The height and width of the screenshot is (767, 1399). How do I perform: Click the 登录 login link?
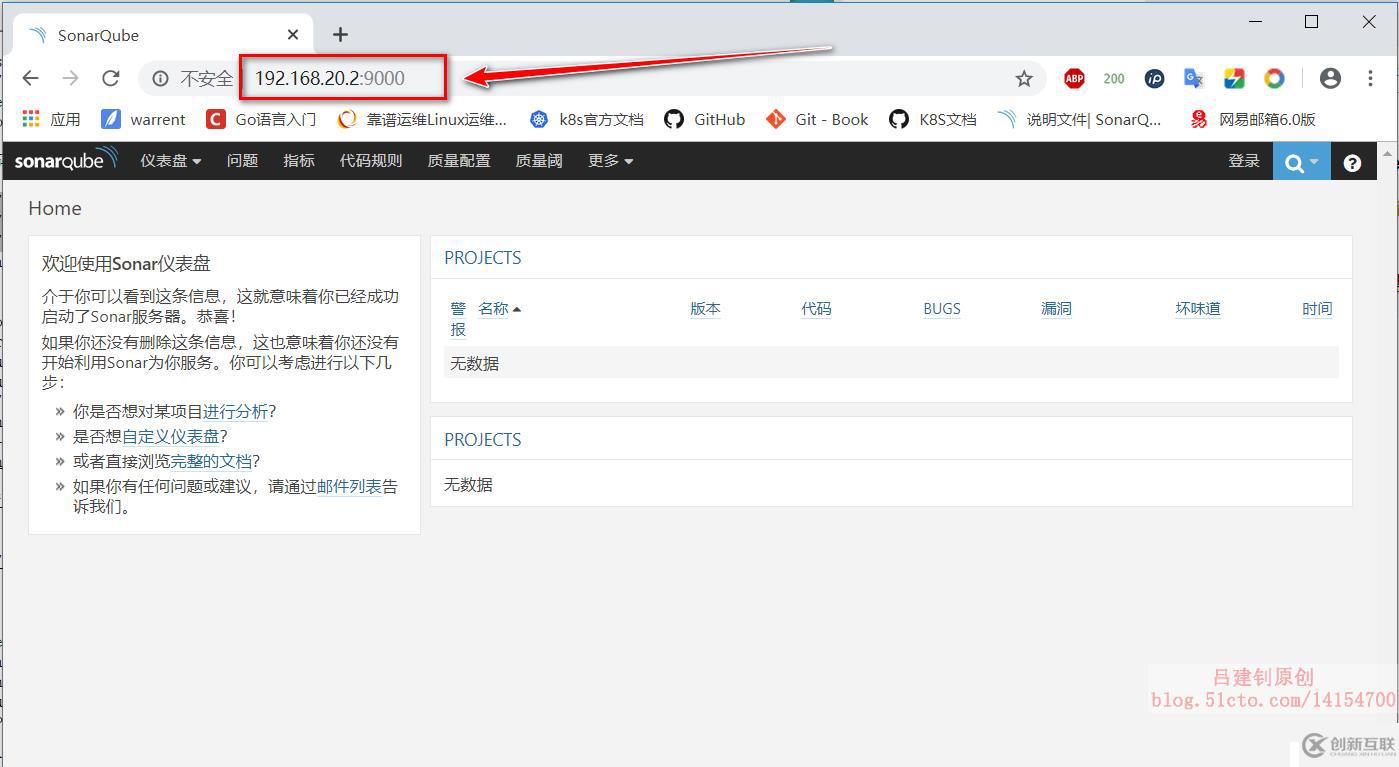click(x=1244, y=161)
